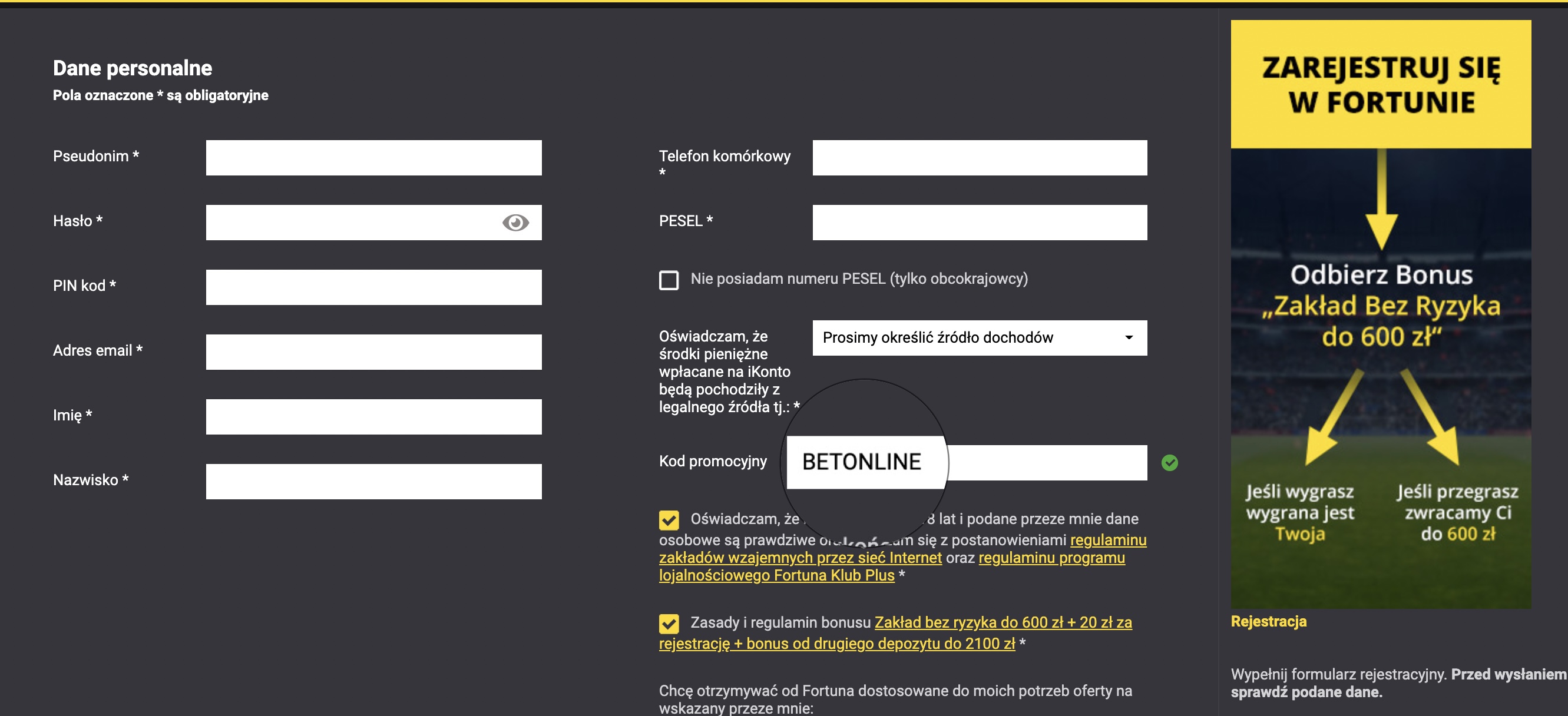The width and height of the screenshot is (1568, 716).
Task: Click the income source dropdown arrow
Action: (1129, 337)
